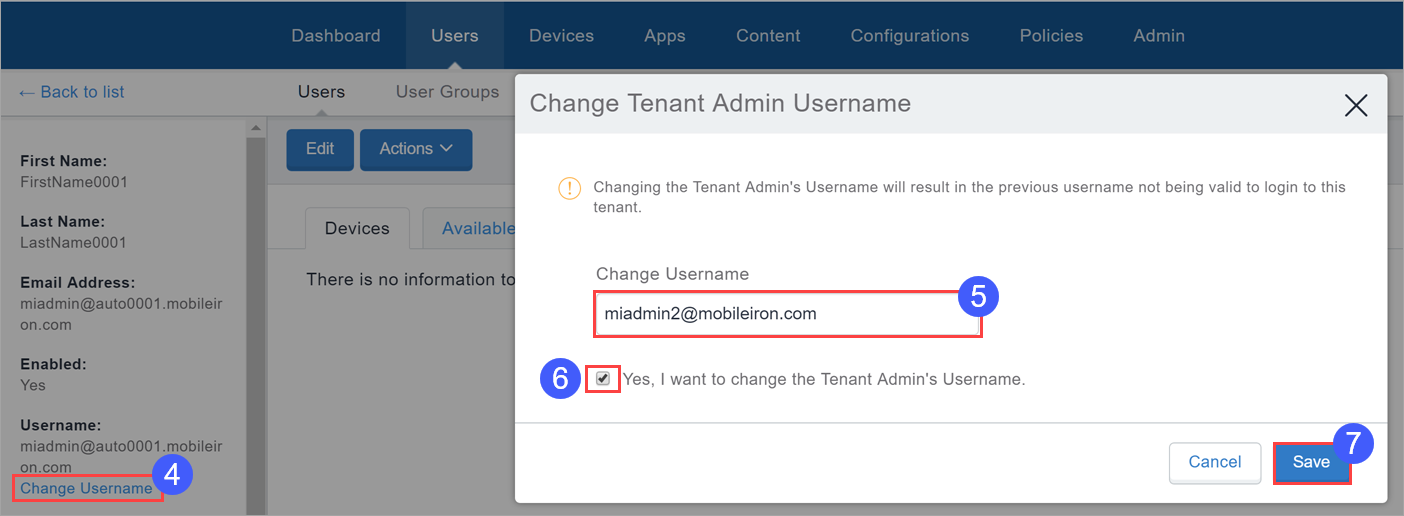This screenshot has height=516, width=1404.
Task: Open the Actions dropdown menu
Action: (x=415, y=149)
